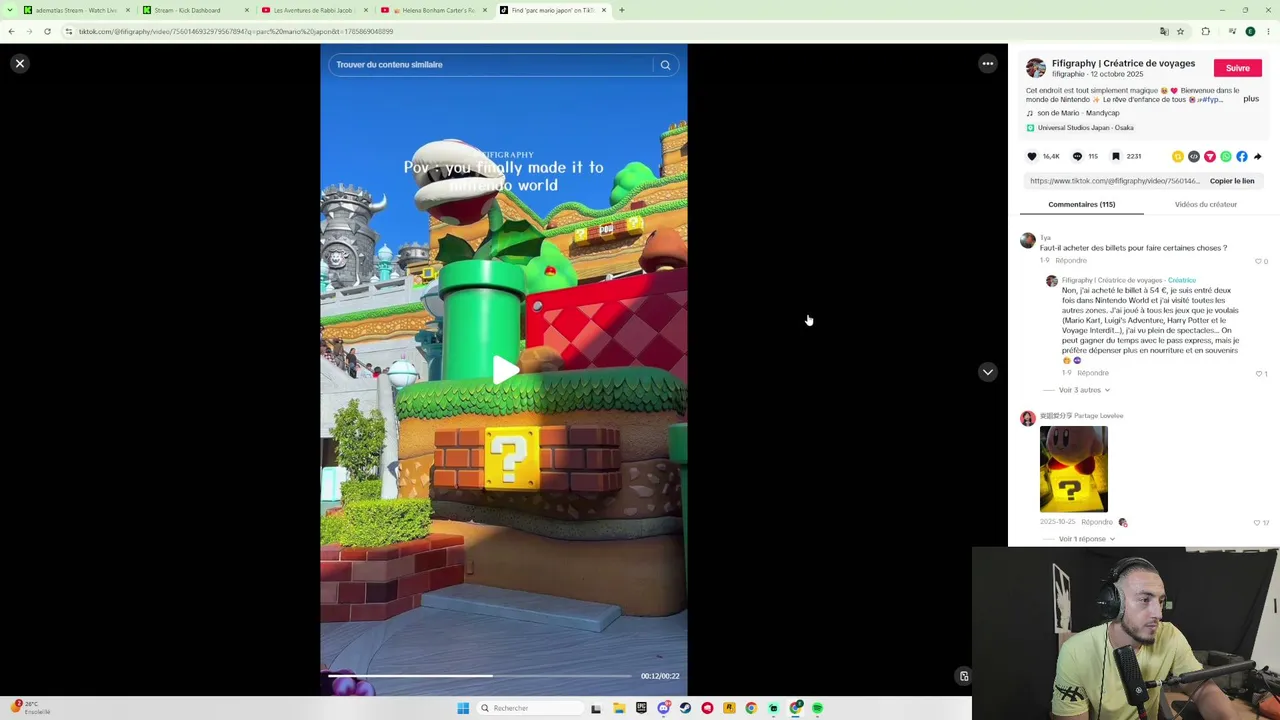Seek using the video progress bar
The height and width of the screenshot is (720, 1280).
coord(480,676)
